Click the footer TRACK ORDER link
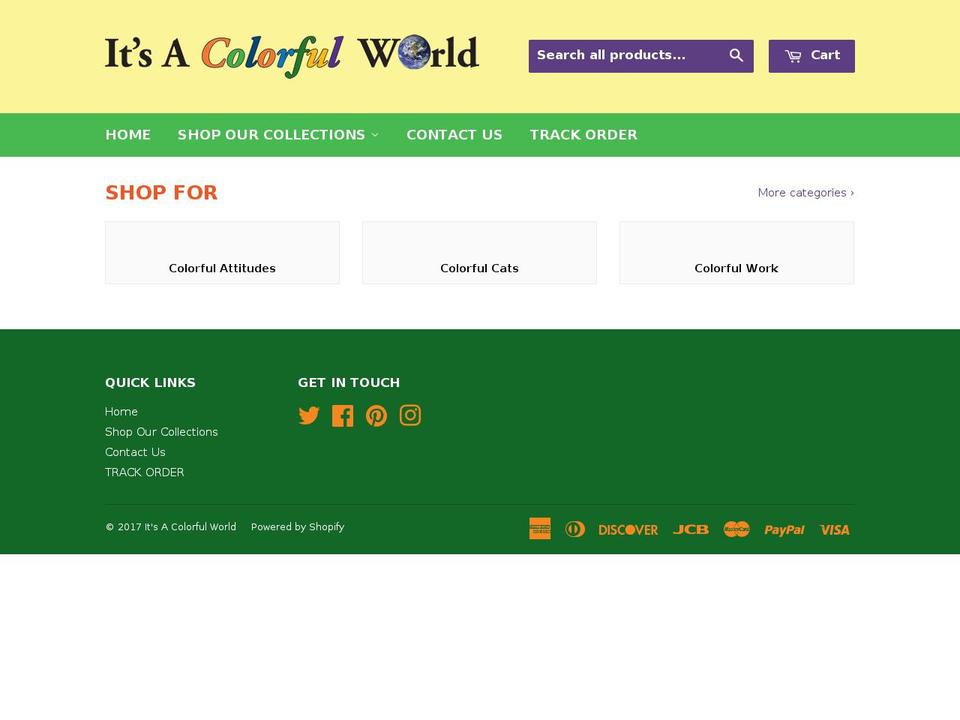Image resolution: width=960 pixels, height=720 pixels. [144, 472]
